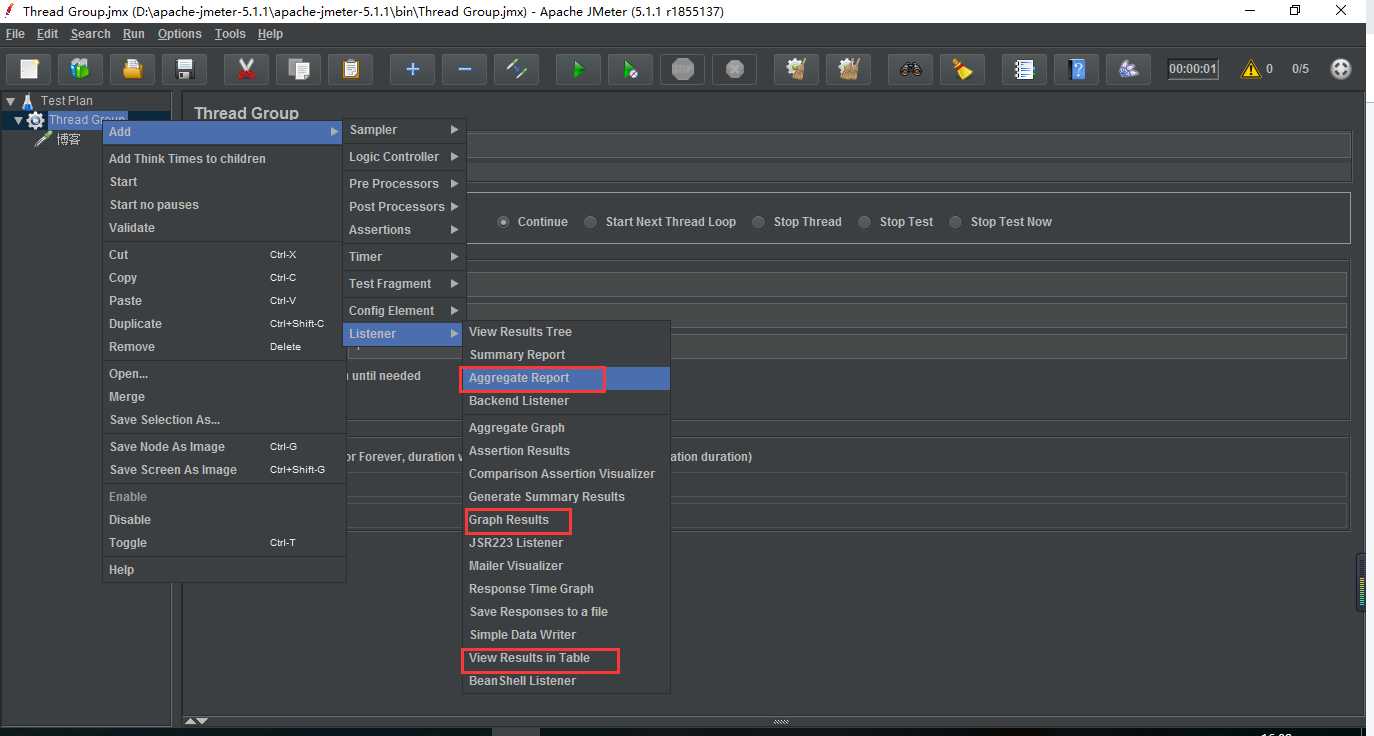Click Validate in context menu
1374x736 pixels.
click(224, 228)
